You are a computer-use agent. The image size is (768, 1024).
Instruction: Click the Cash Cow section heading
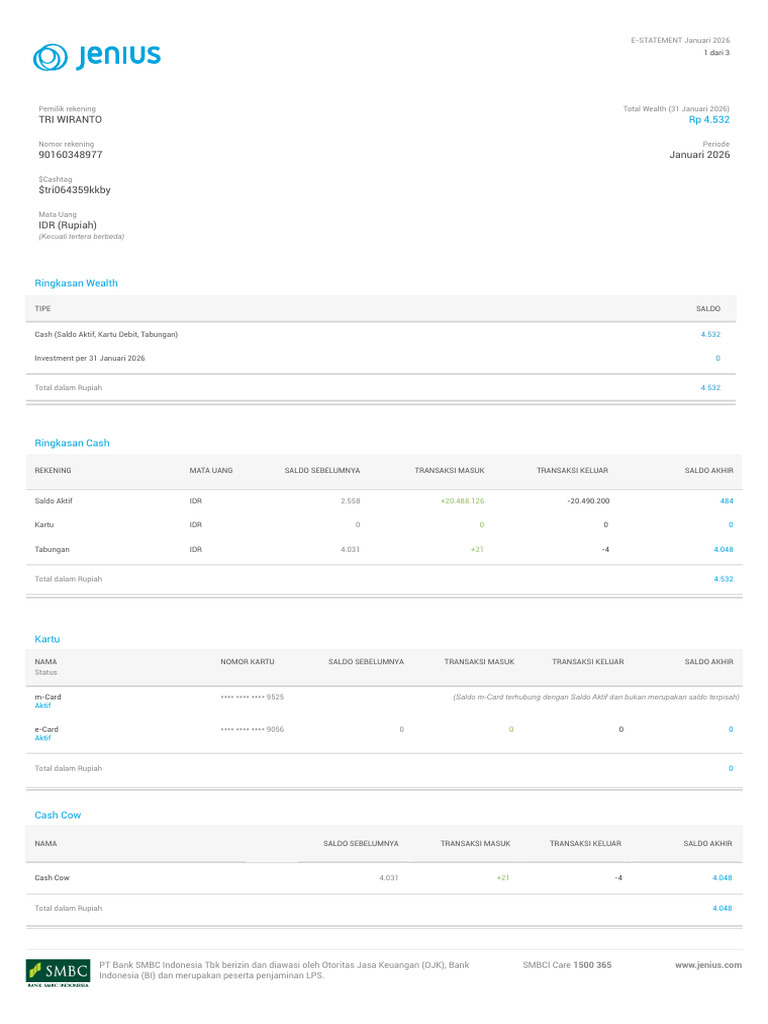pos(57,815)
